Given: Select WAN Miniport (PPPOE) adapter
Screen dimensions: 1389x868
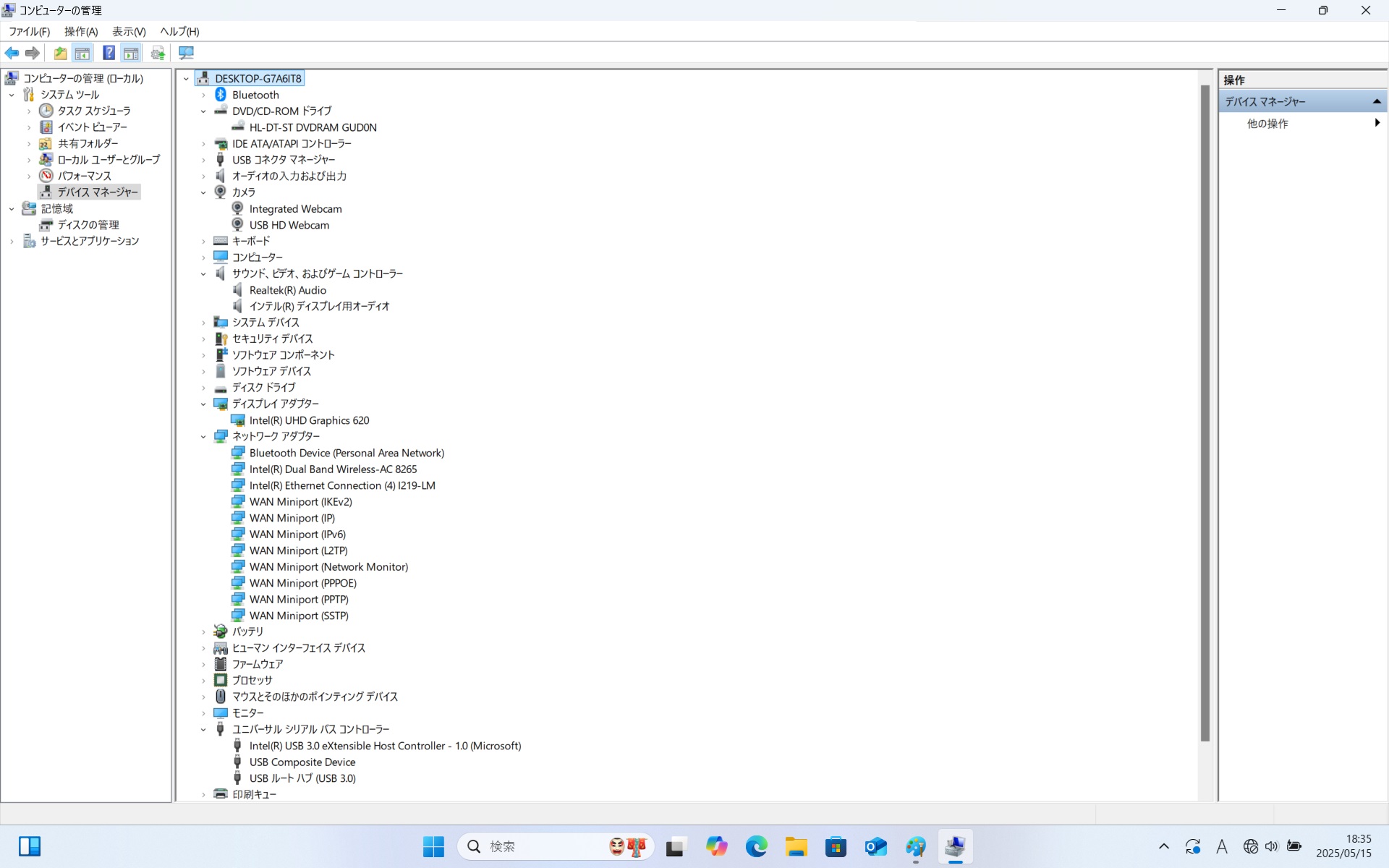Looking at the screenshot, I should (x=302, y=583).
